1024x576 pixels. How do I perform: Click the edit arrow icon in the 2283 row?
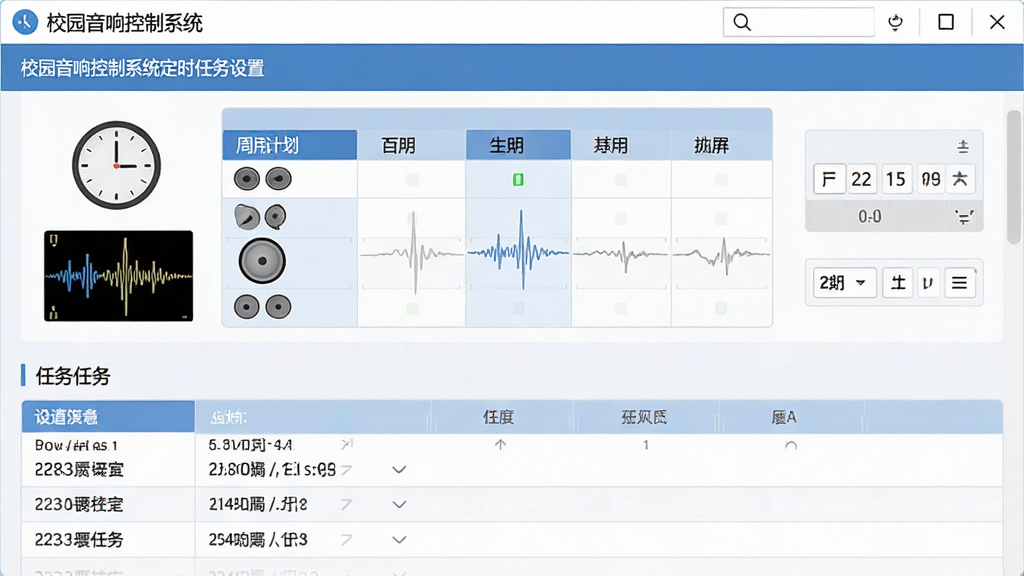point(347,470)
